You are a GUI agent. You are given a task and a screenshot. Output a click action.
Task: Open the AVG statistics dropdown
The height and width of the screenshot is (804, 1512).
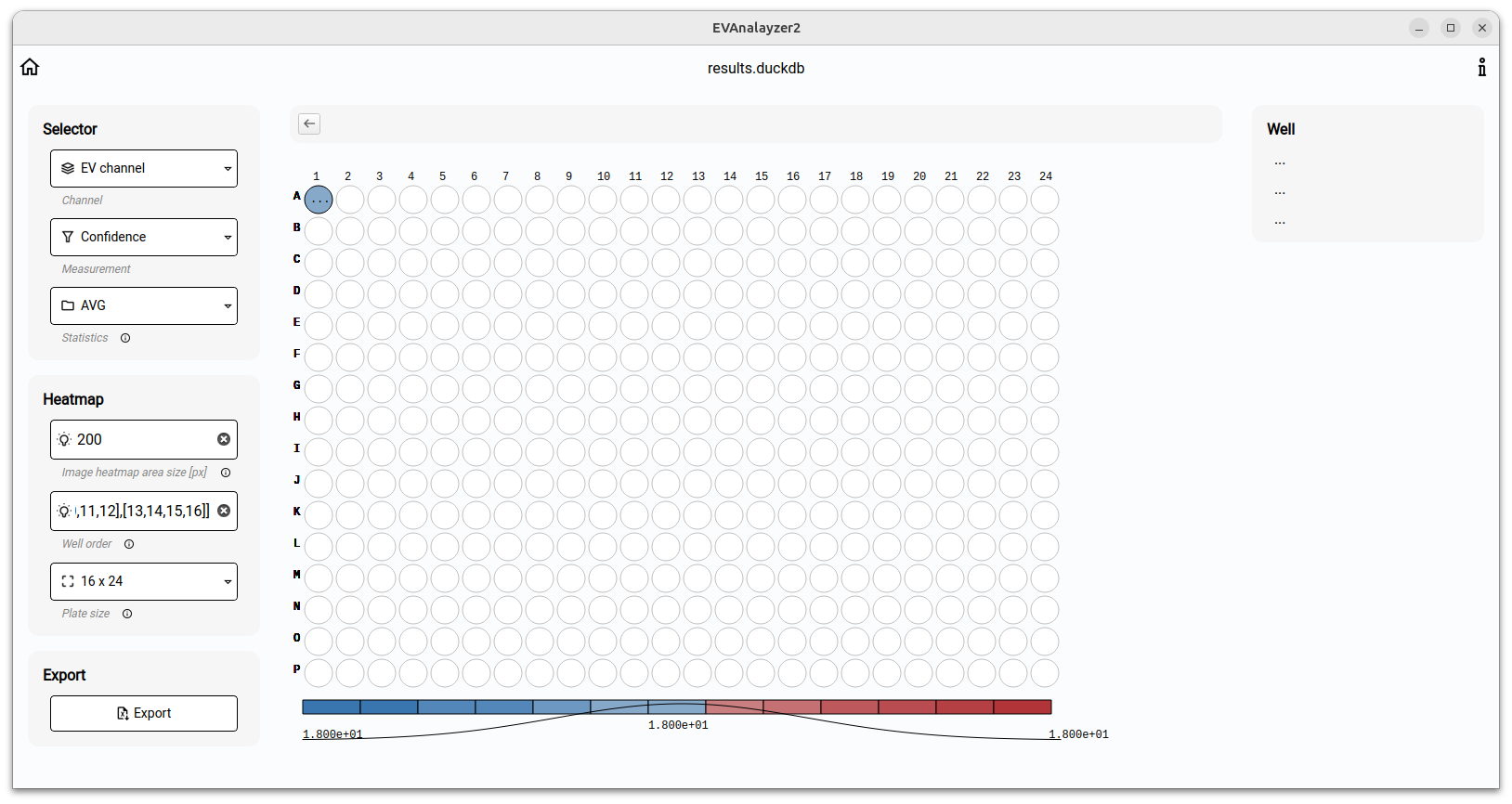(x=144, y=305)
